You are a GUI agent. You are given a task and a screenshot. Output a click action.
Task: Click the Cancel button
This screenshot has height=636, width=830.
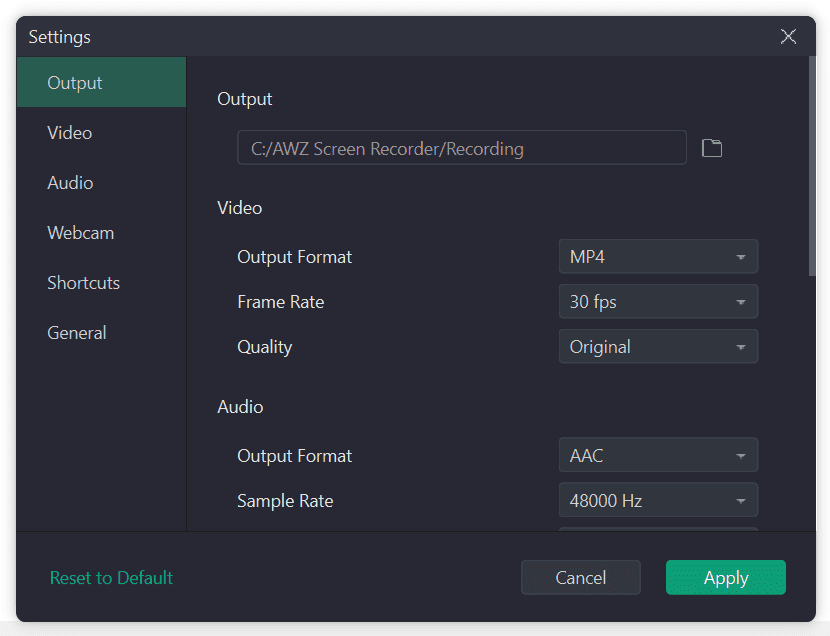coord(580,578)
